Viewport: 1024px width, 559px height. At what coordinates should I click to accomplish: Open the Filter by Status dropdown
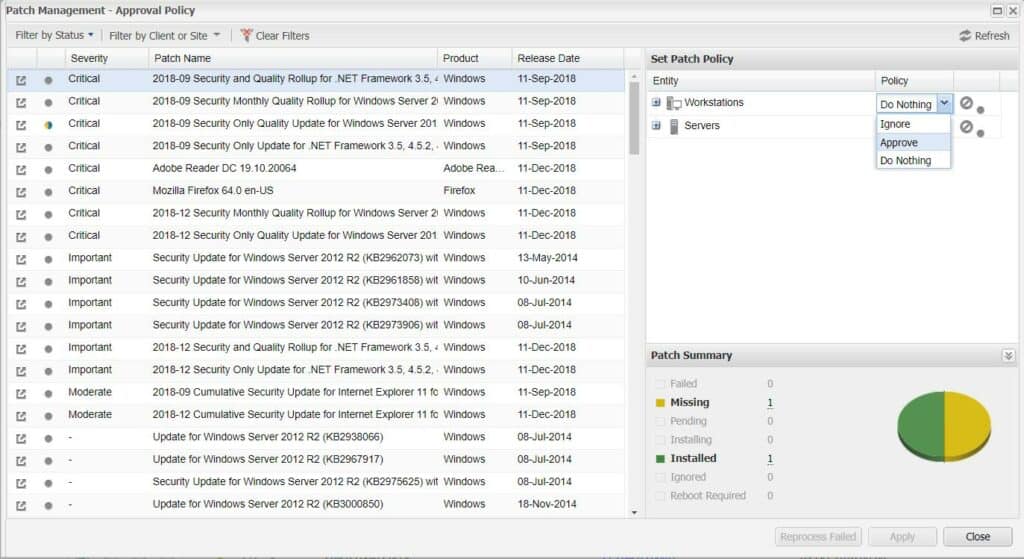tap(54, 35)
